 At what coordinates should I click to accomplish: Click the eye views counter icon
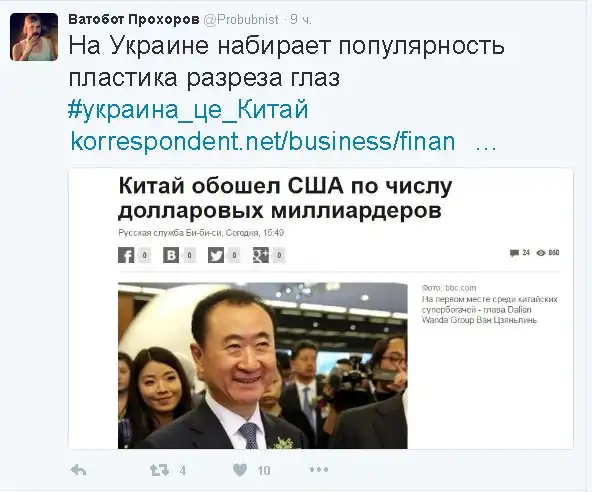(x=541, y=253)
